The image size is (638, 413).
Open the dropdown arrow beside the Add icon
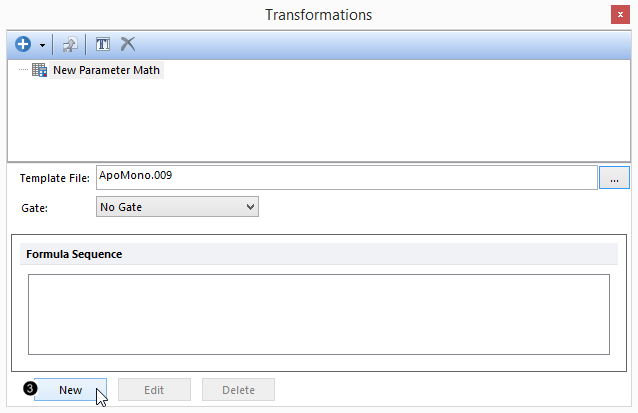click(42, 46)
